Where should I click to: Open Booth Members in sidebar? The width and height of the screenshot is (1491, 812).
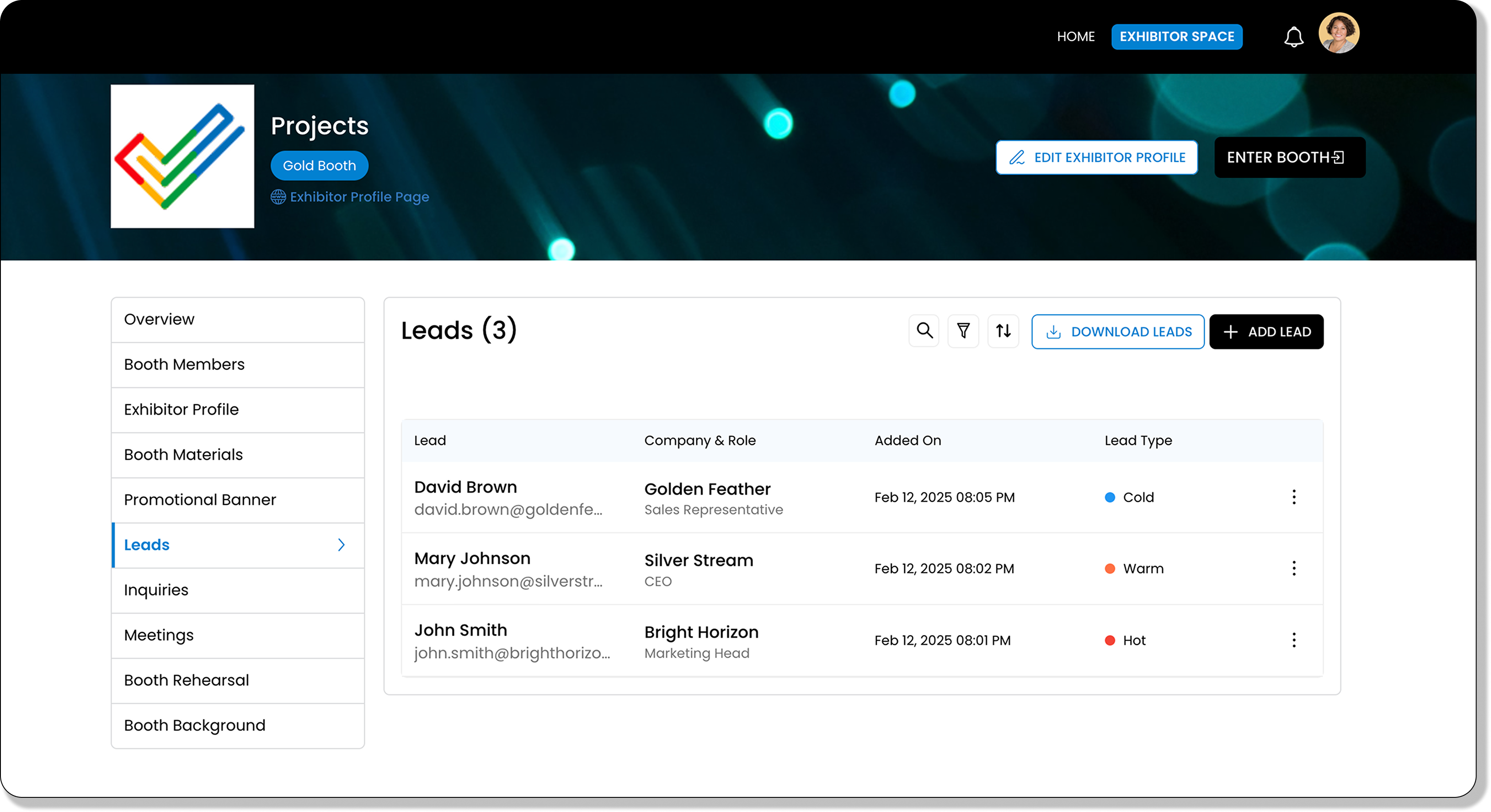pos(184,365)
